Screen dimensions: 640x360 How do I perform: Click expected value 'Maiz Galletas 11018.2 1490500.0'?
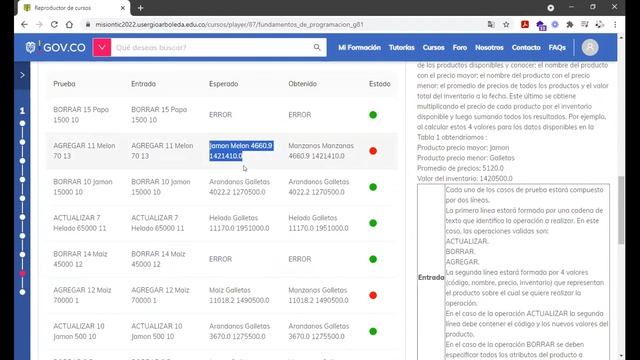pyautogui.click(x=239, y=295)
